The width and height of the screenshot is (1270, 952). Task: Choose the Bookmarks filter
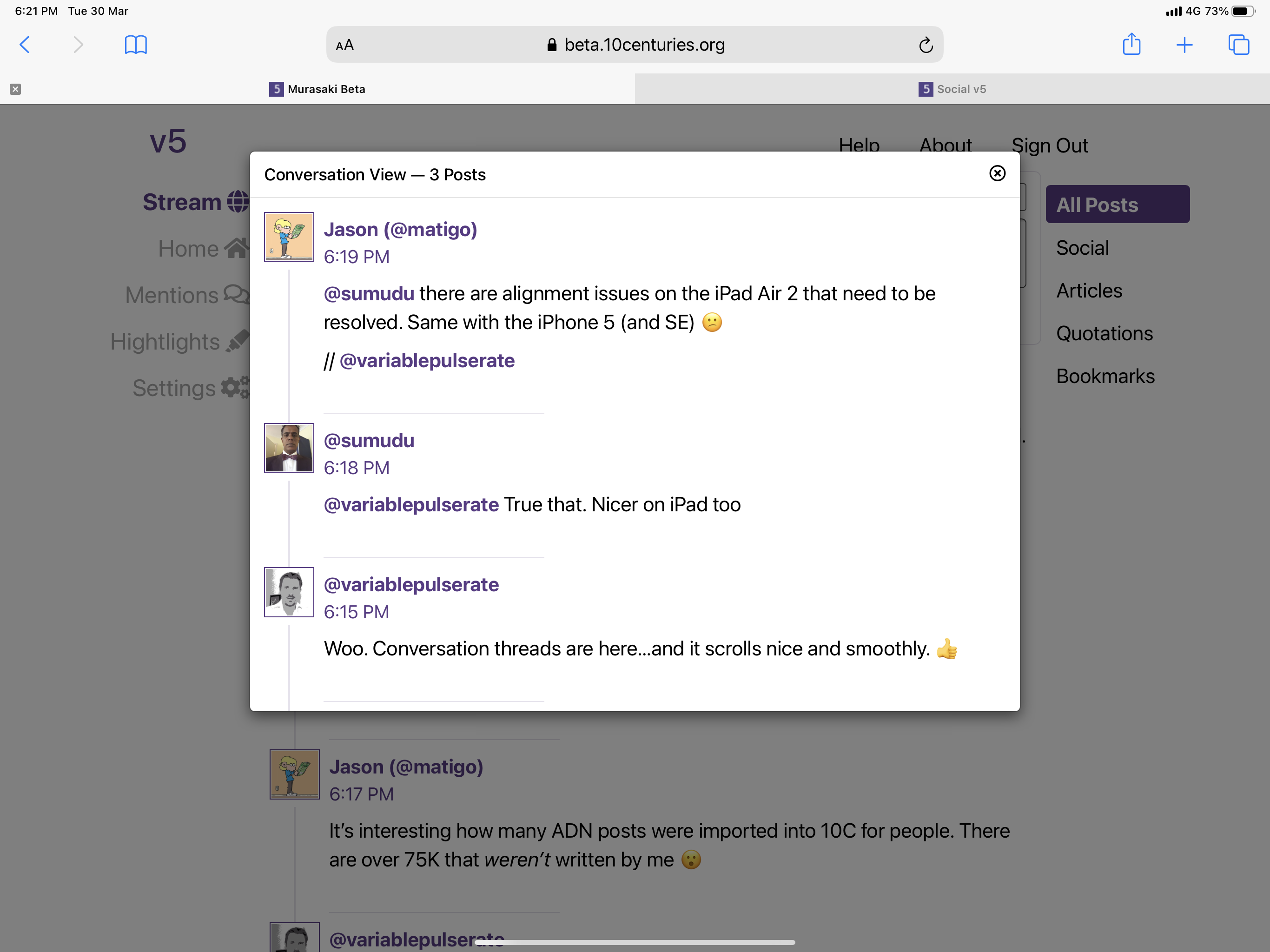coord(1105,376)
